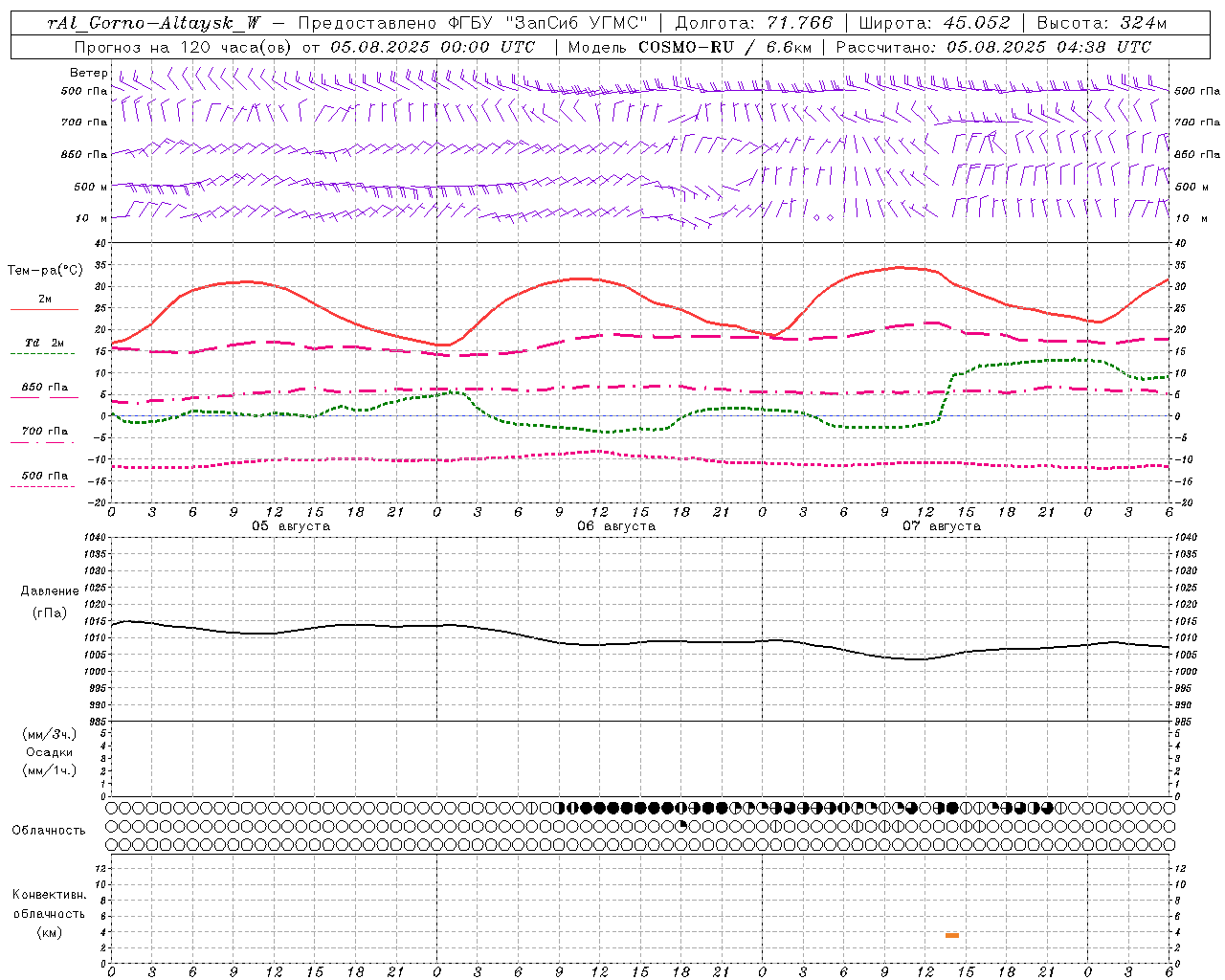Click the (мм/3ч.) precipitation unit label

(50, 734)
